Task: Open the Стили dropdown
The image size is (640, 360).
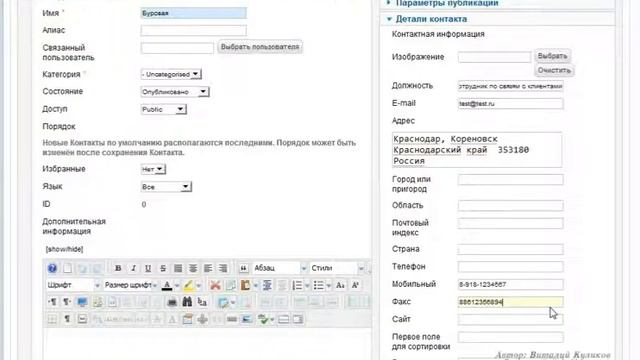Action: pos(337,268)
